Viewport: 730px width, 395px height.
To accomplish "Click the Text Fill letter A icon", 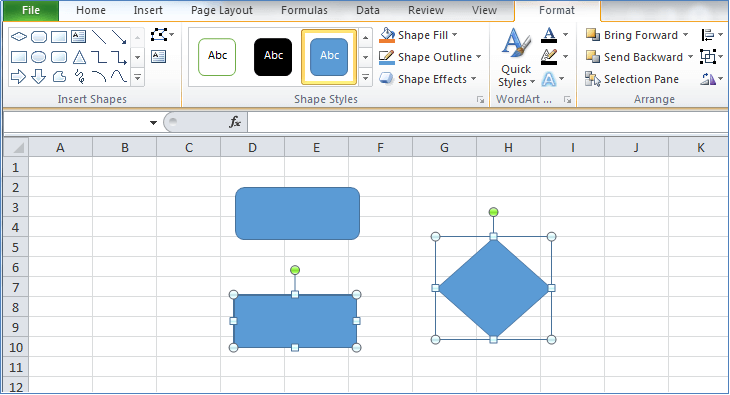I will click(549, 35).
